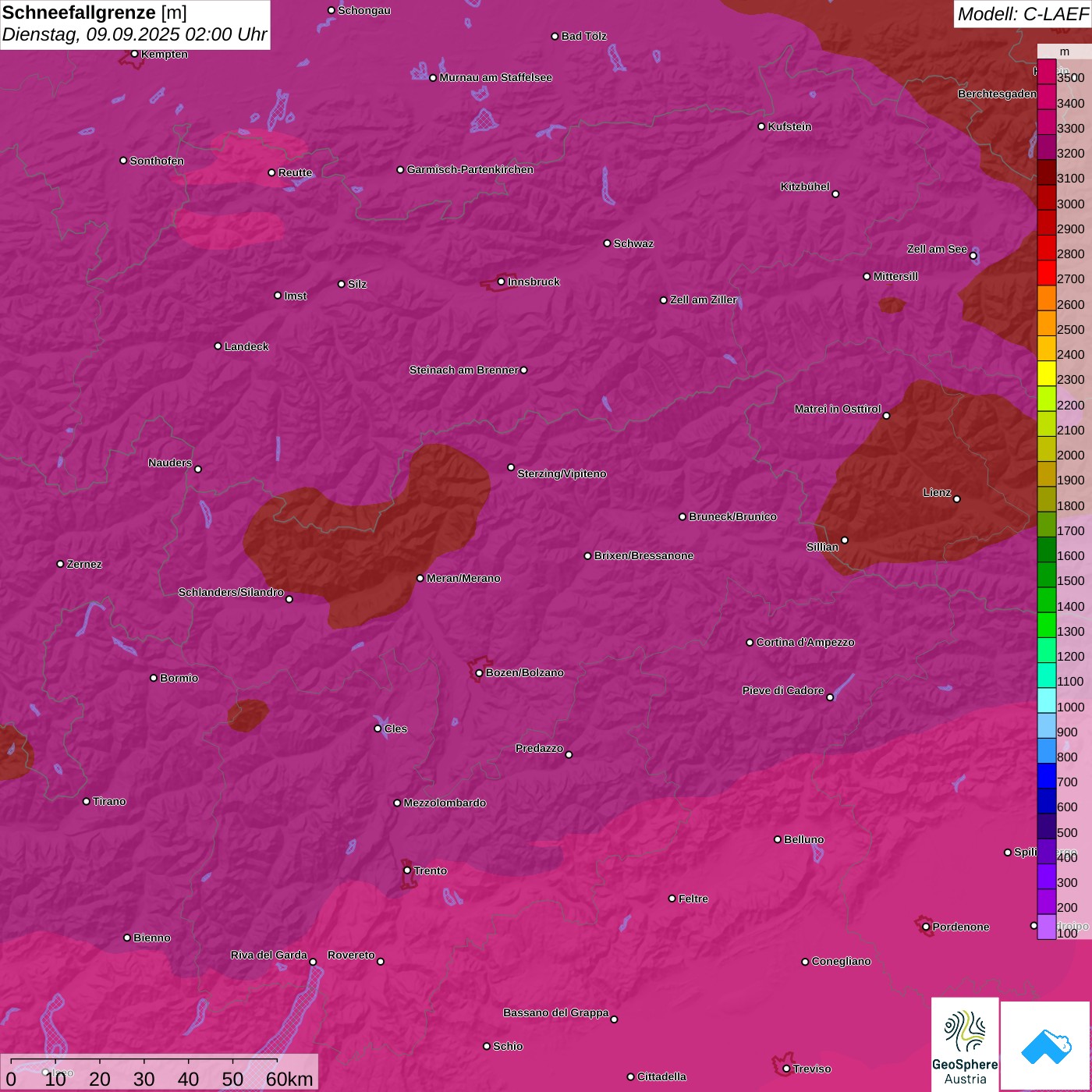Click the Riva del Garda label
Image resolution: width=1092 pixels, height=1092 pixels.
[268, 955]
